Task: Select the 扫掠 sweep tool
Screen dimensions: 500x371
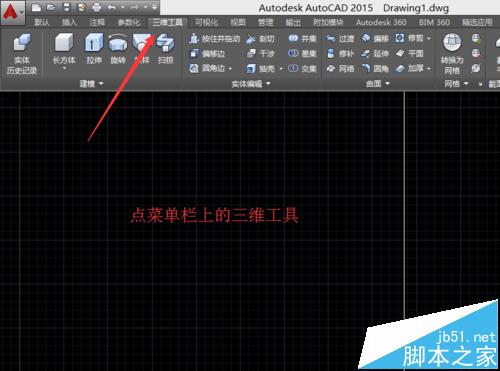Action: click(166, 48)
